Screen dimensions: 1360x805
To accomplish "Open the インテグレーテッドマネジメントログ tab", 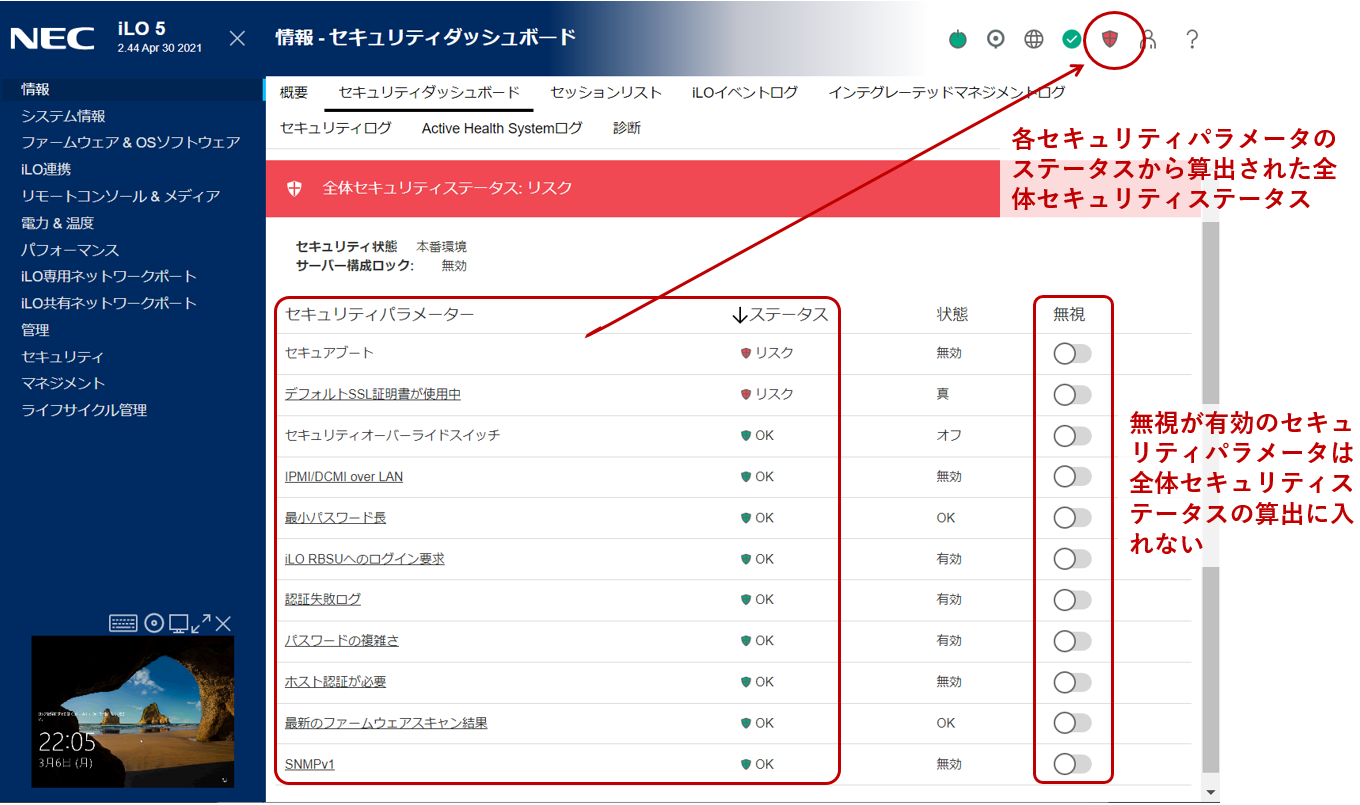I will pos(947,92).
